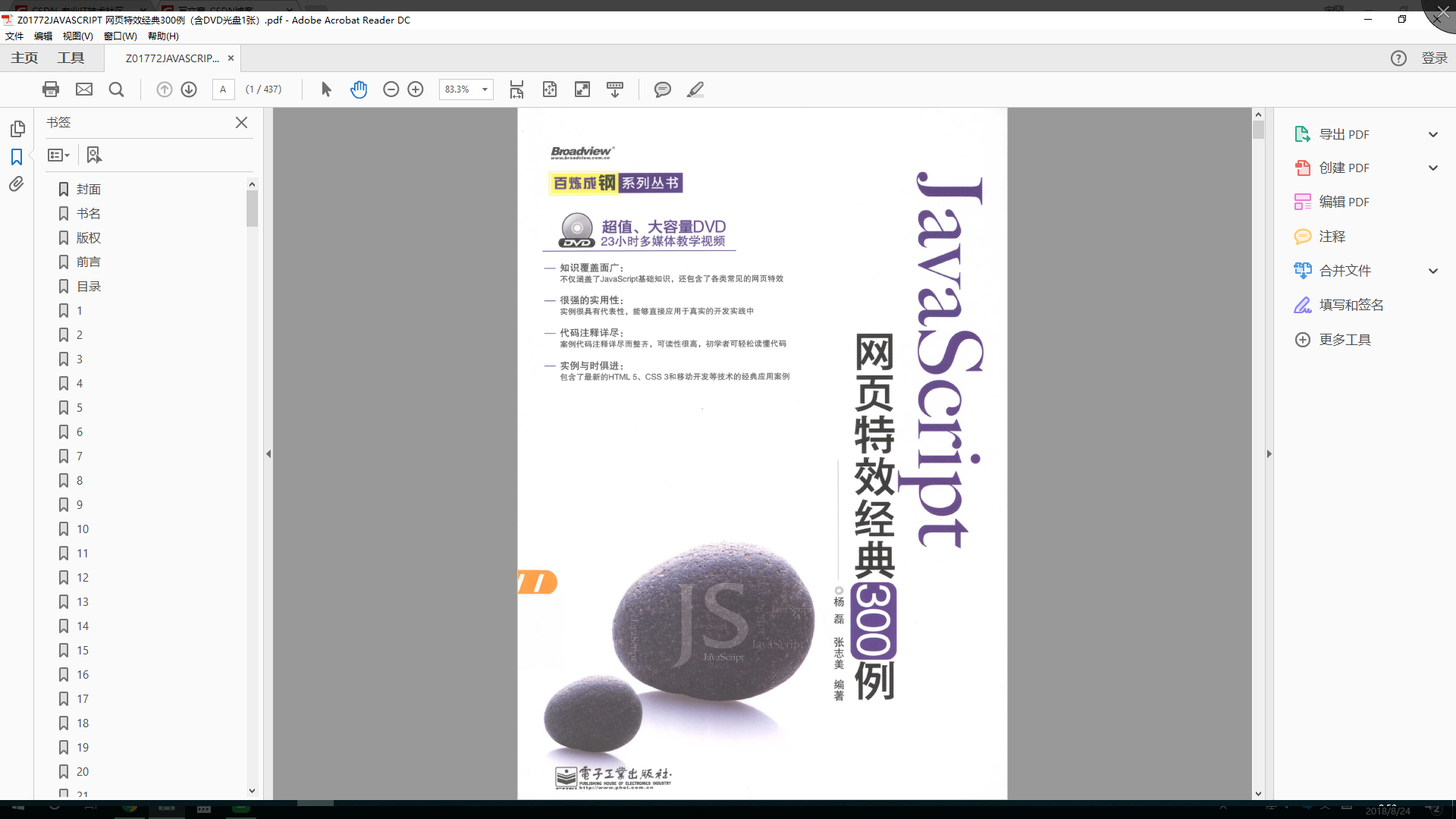Jump to bookmark chapter 5
Image resolution: width=1456 pixels, height=819 pixels.
79,408
